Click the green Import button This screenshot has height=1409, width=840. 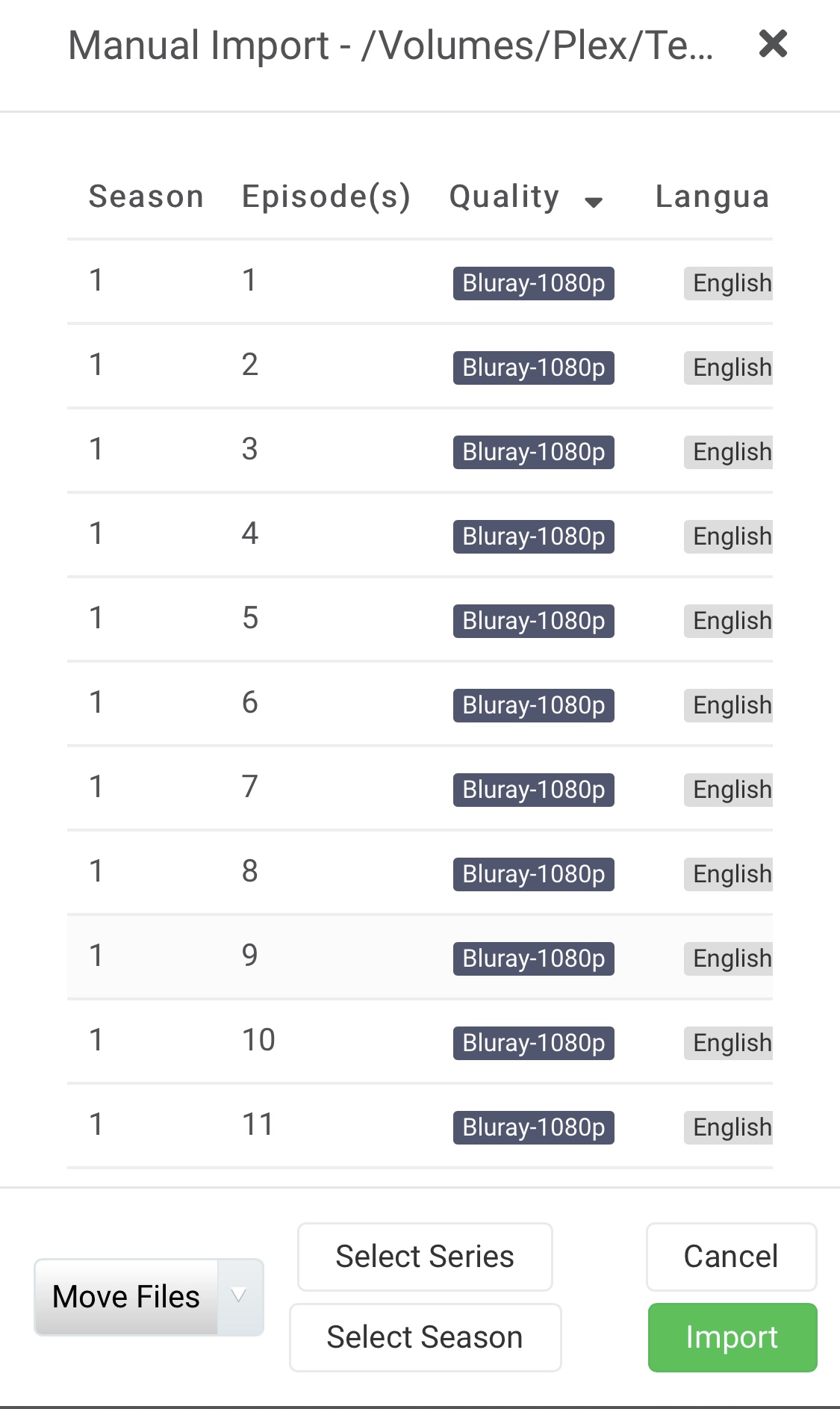pos(731,1337)
